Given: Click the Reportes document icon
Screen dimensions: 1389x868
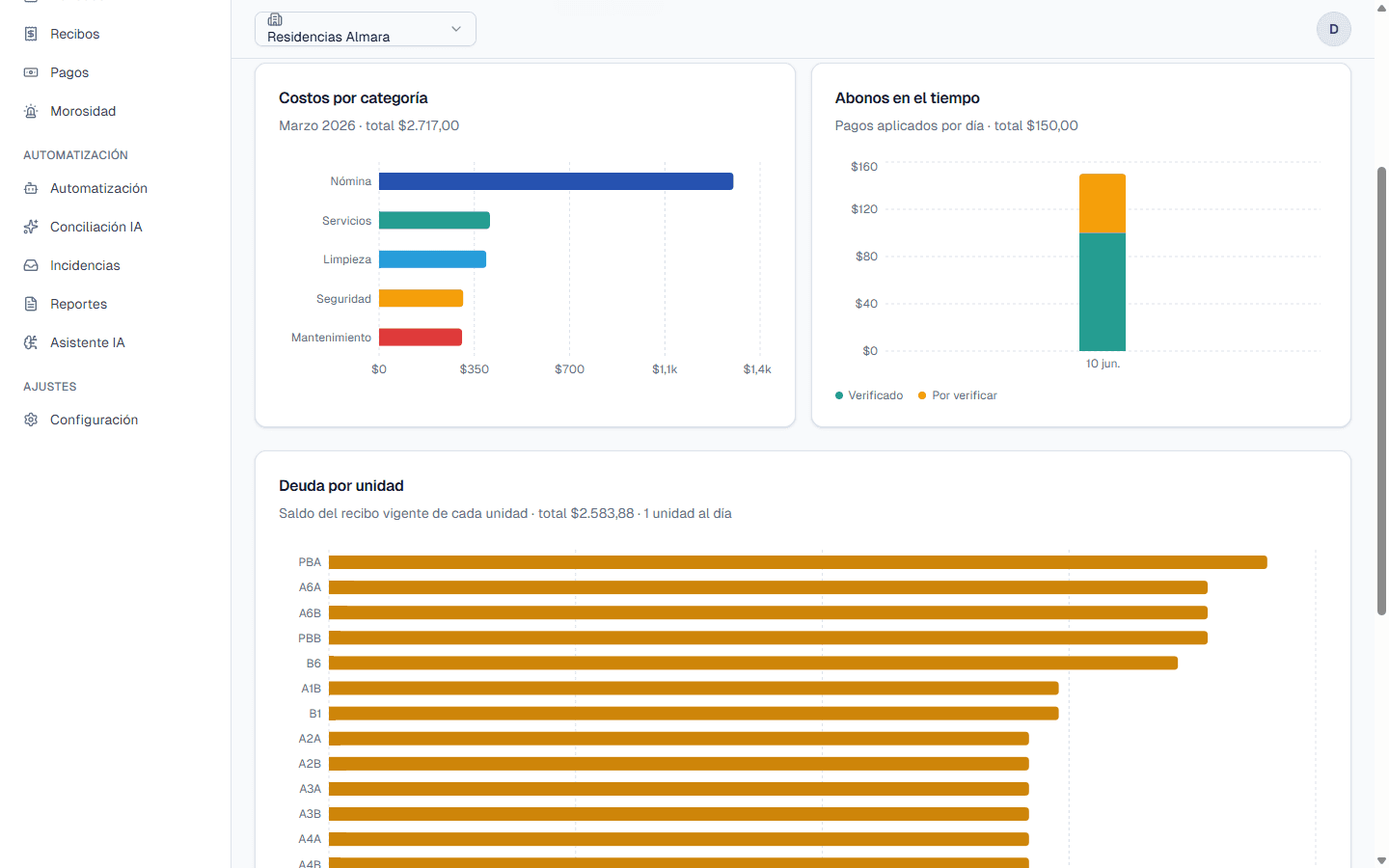Looking at the screenshot, I should [x=31, y=304].
